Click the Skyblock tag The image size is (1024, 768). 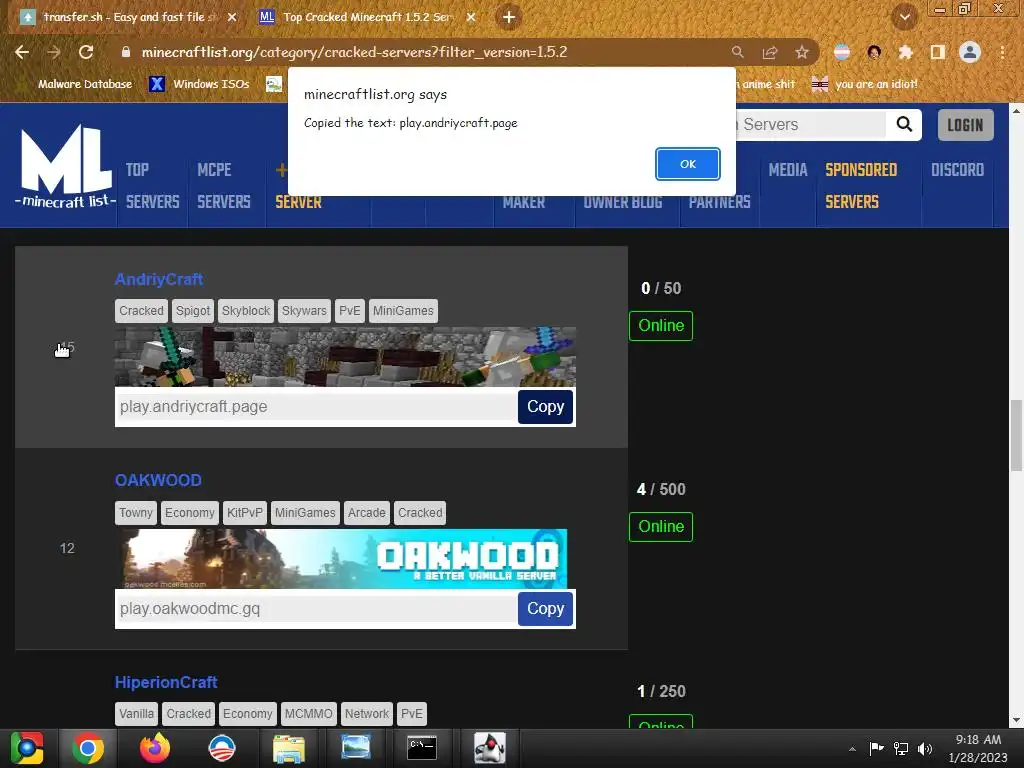[246, 311]
